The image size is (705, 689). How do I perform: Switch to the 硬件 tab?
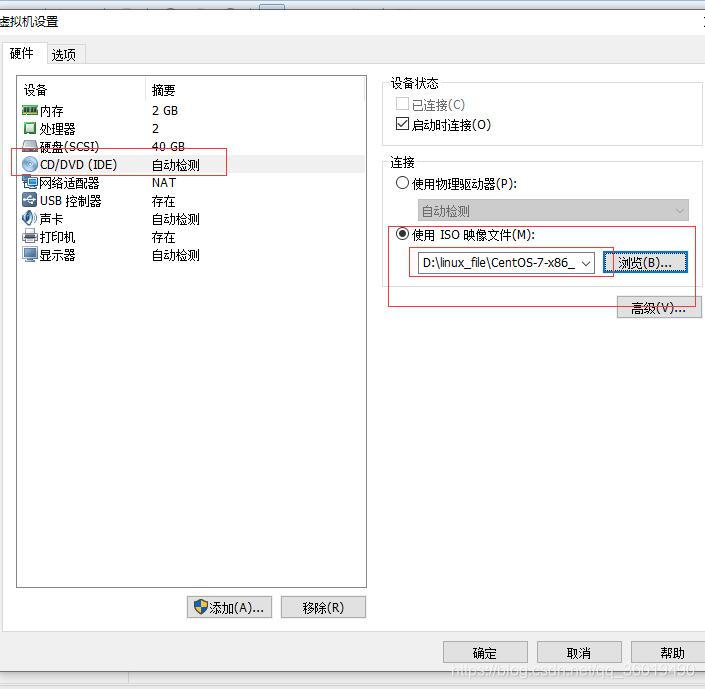22,54
